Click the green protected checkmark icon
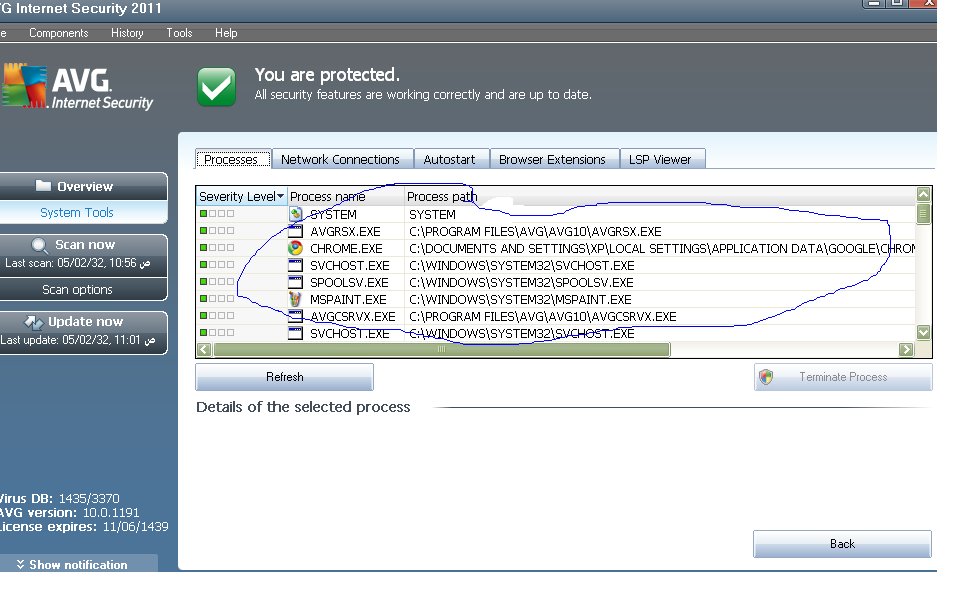Screen dimensions: 963x614 [217, 87]
